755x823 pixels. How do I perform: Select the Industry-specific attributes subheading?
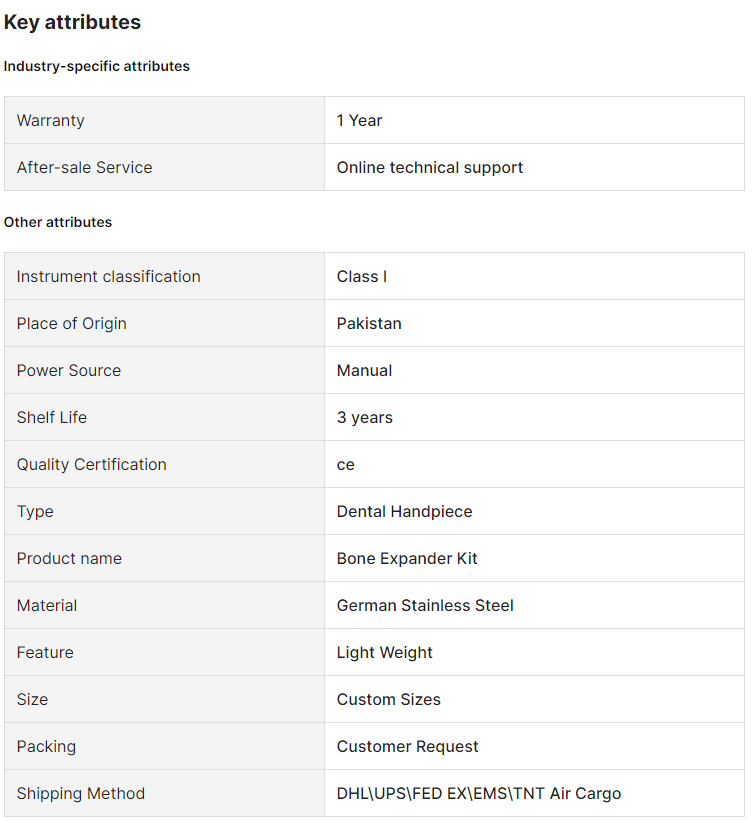pyautogui.click(x=97, y=66)
